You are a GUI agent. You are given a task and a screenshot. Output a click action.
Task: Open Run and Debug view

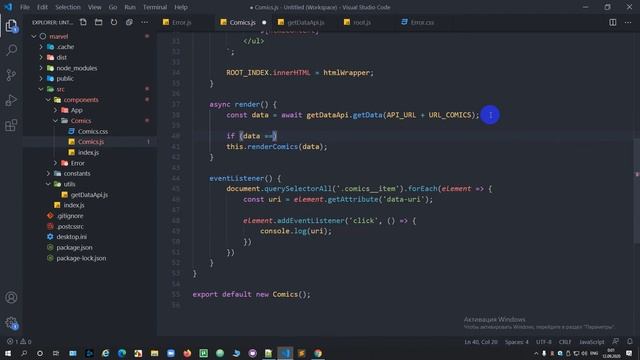tap(11, 100)
